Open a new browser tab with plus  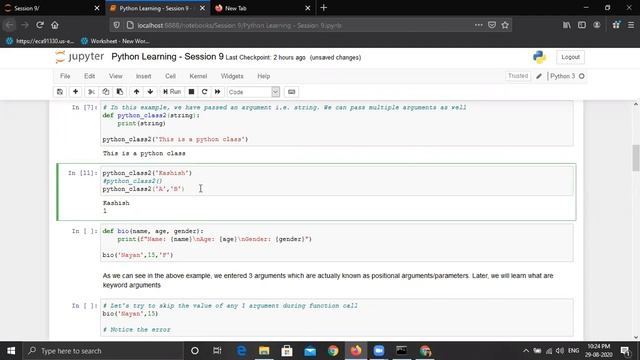click(x=324, y=8)
